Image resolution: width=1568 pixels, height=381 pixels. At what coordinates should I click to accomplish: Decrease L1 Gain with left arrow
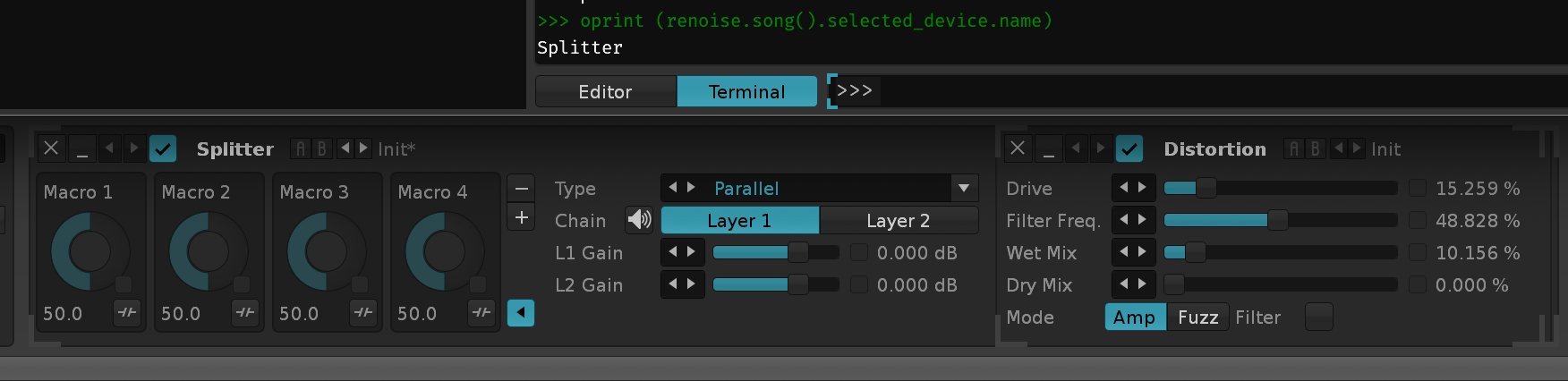(x=674, y=252)
